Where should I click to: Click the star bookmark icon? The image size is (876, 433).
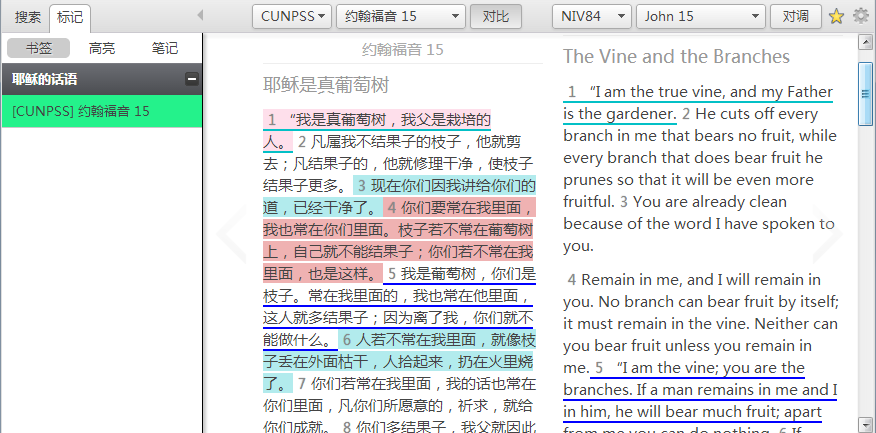(837, 16)
